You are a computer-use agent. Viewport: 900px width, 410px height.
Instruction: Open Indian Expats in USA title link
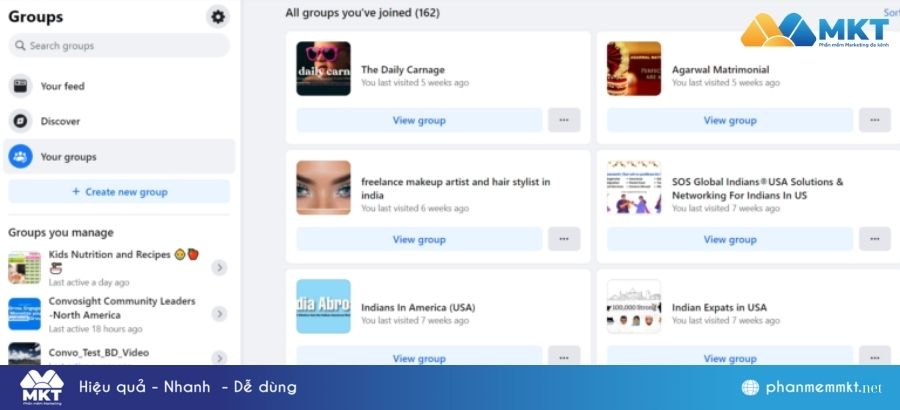pos(719,307)
